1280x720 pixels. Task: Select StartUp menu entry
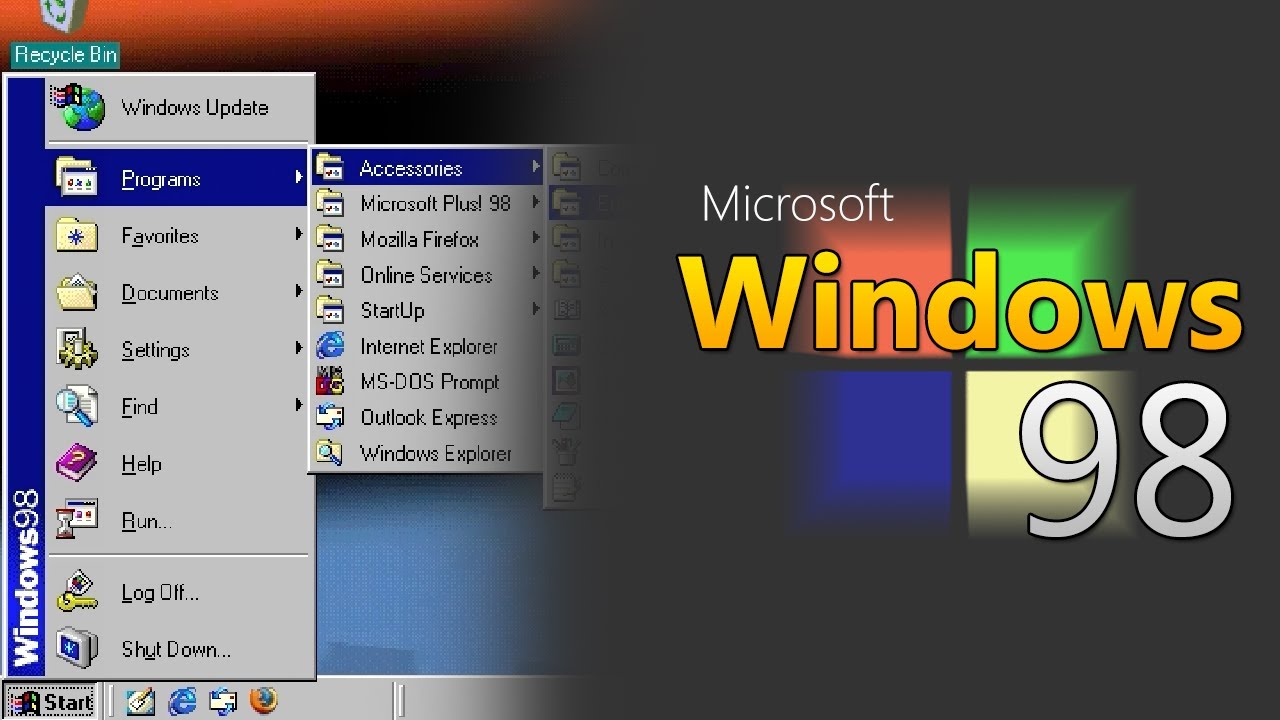[x=428, y=310]
